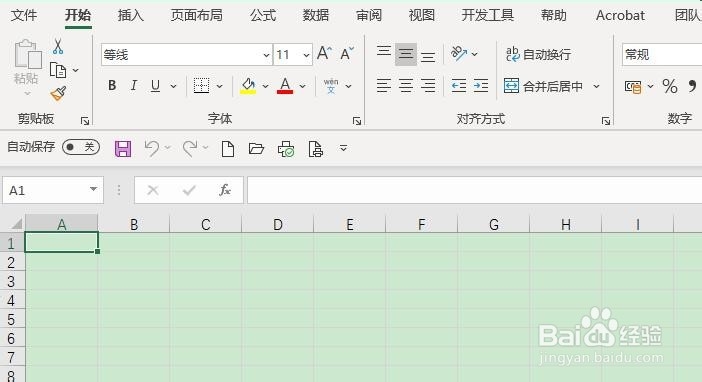
Task: Click the New blank workbook icon
Action: pyautogui.click(x=228, y=149)
